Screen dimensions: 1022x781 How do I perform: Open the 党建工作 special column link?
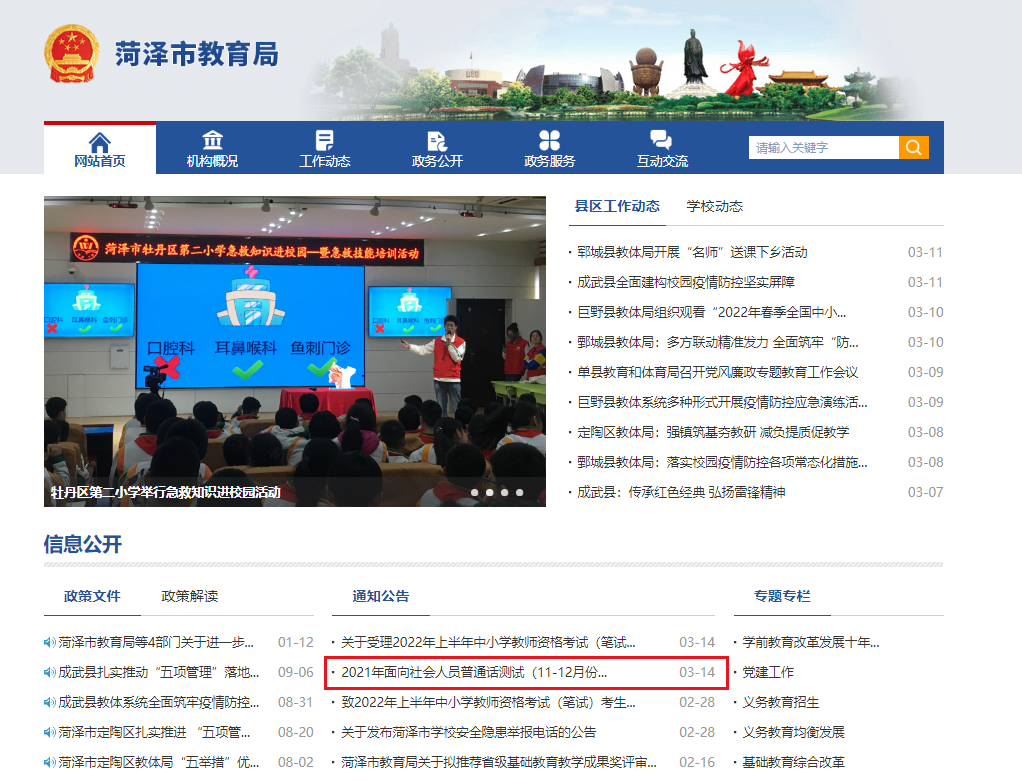tap(767, 672)
